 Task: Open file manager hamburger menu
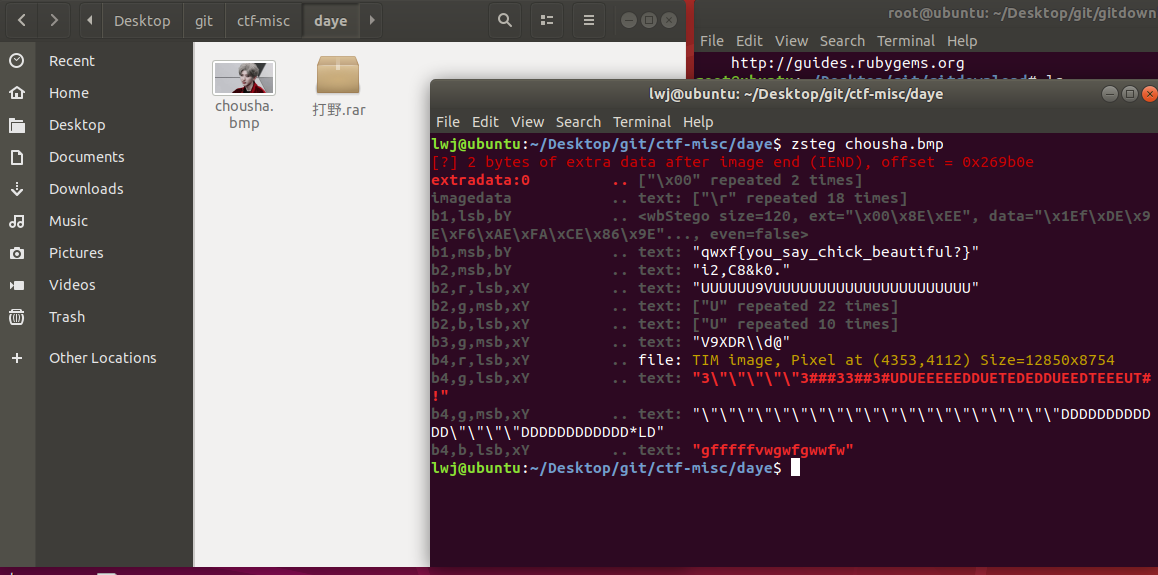click(589, 21)
